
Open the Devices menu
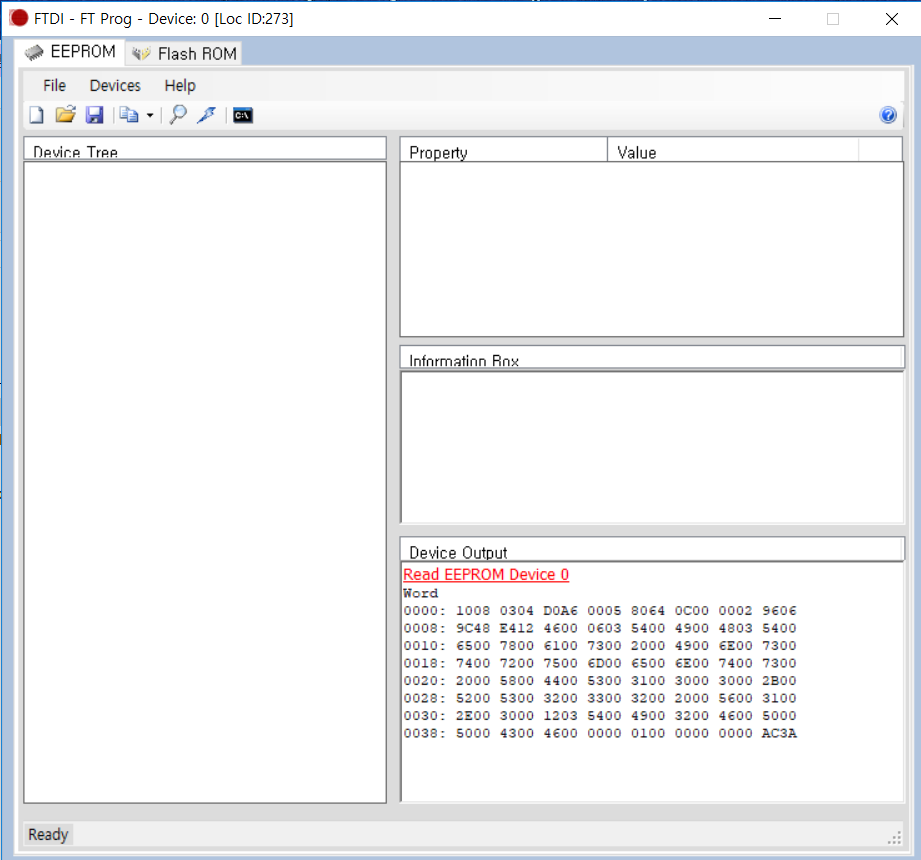click(115, 86)
